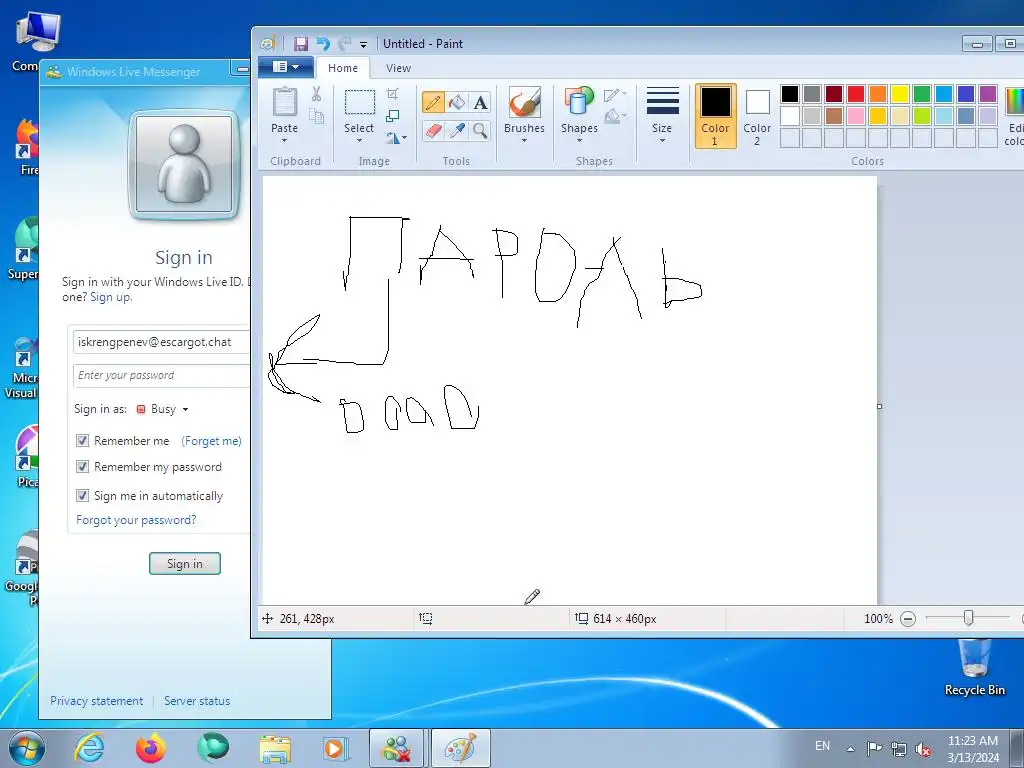Screen dimensions: 1024x768
Task: Open the Privacy statement link
Action: 97,701
